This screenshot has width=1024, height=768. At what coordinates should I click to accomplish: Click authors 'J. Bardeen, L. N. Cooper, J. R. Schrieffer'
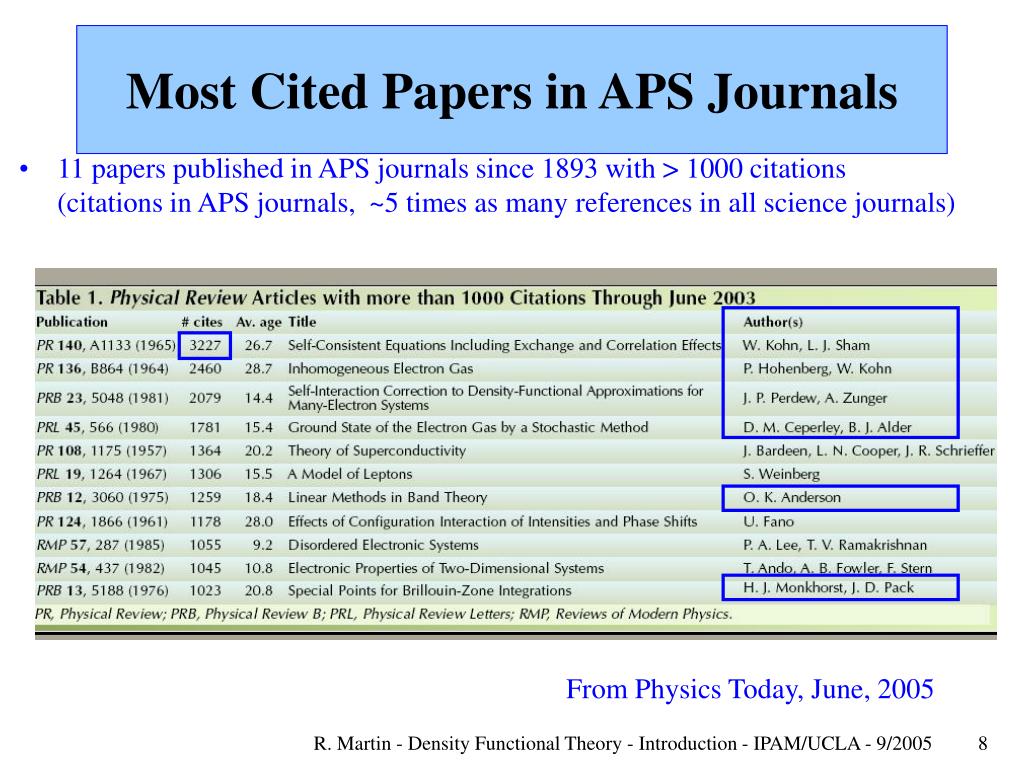(869, 451)
